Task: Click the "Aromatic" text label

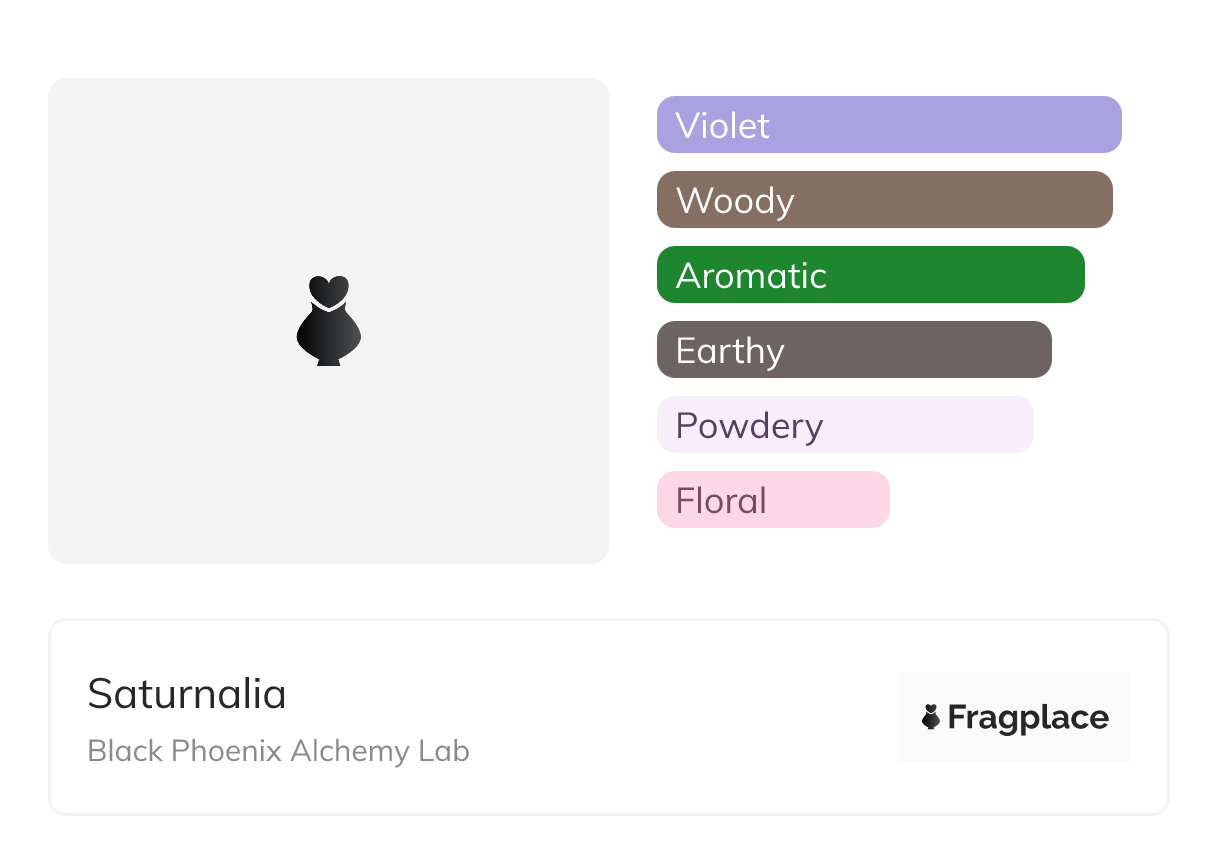Action: [x=751, y=276]
